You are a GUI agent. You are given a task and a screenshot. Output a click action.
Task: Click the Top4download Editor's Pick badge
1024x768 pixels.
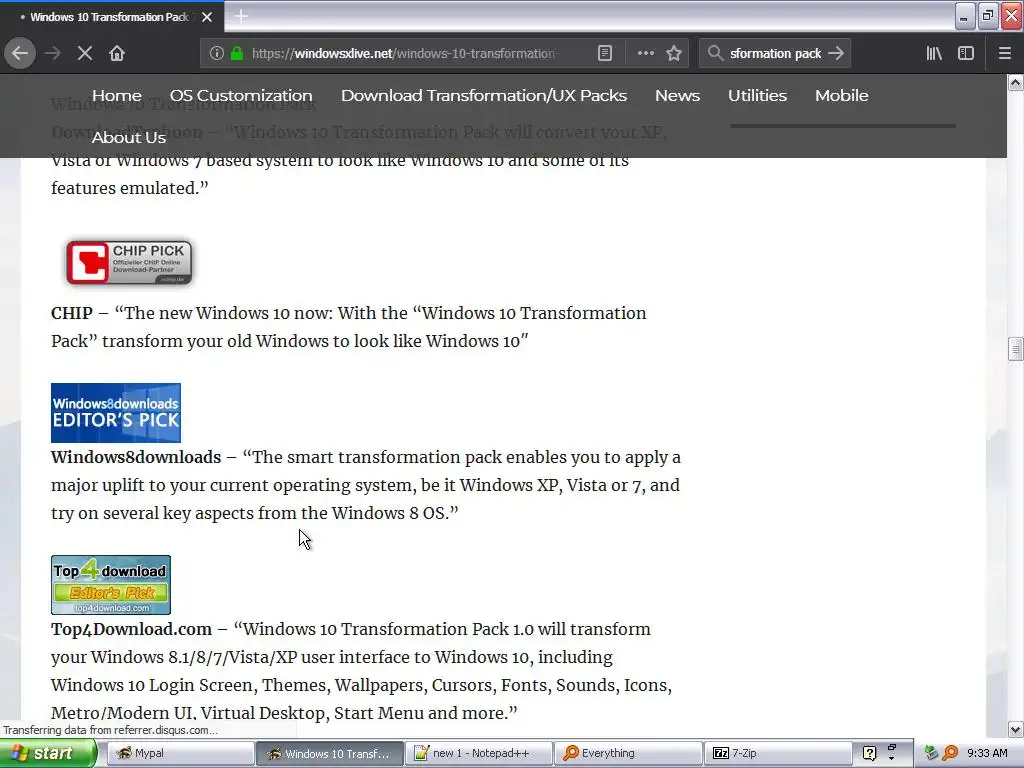click(111, 585)
